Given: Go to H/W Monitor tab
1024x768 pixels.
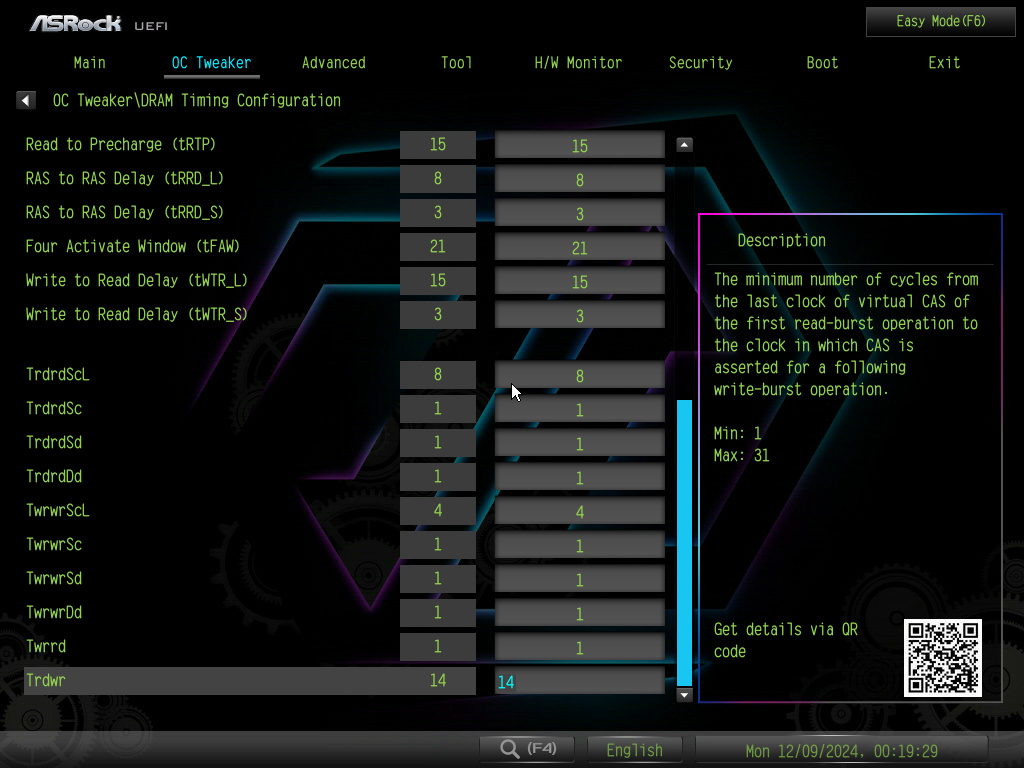Looking at the screenshot, I should [578, 63].
